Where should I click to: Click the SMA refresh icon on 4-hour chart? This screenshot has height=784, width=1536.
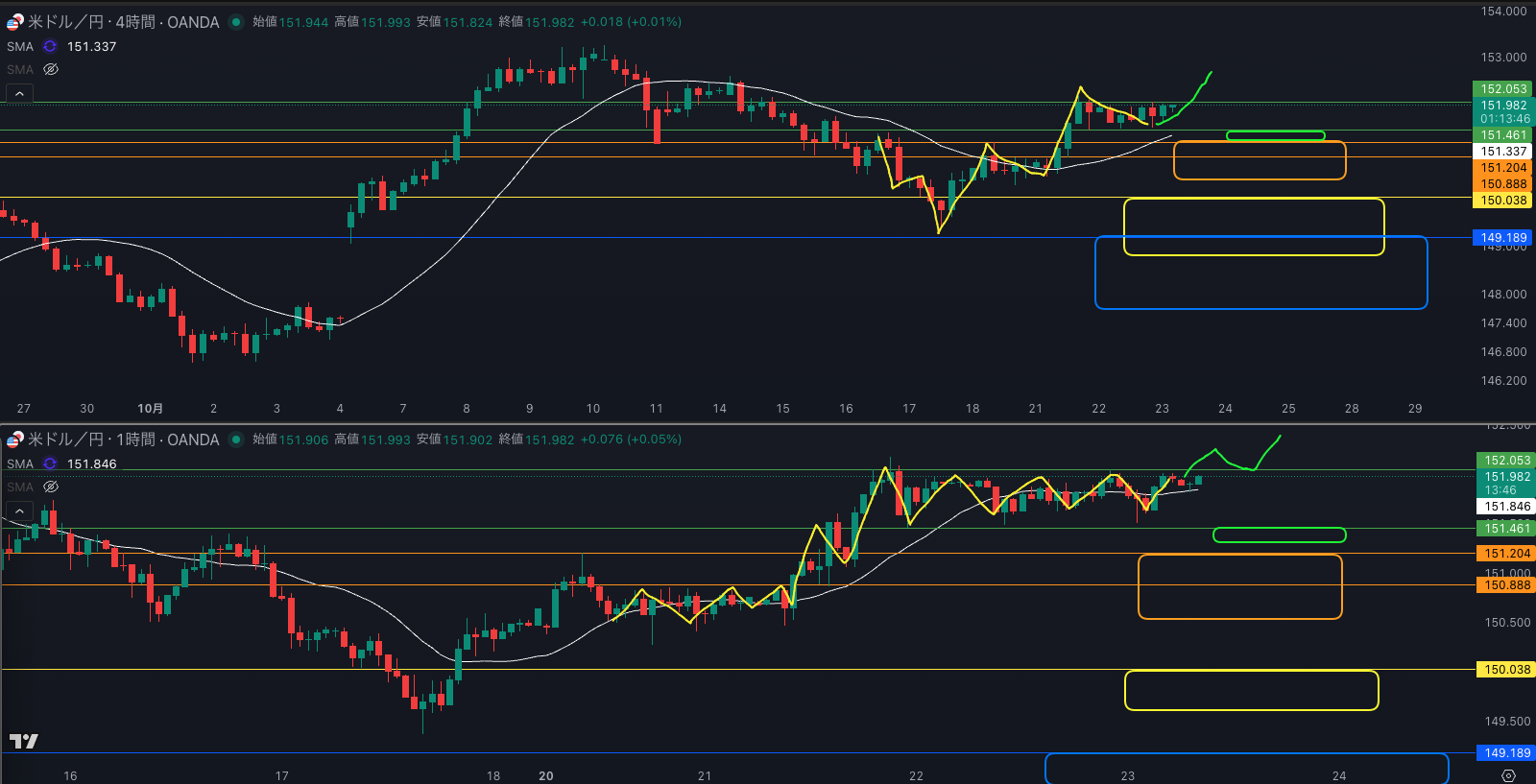50,46
